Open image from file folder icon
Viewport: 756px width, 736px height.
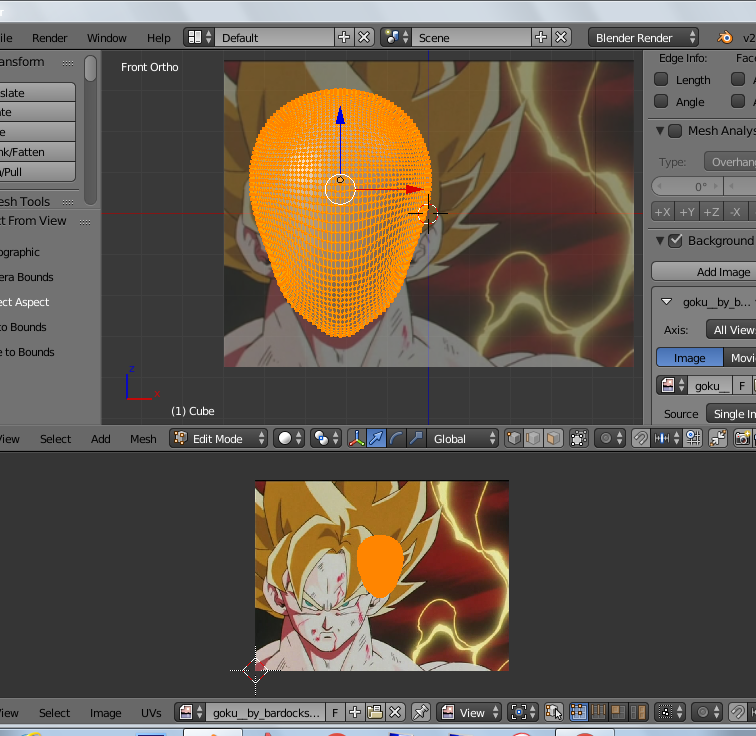coord(375,712)
